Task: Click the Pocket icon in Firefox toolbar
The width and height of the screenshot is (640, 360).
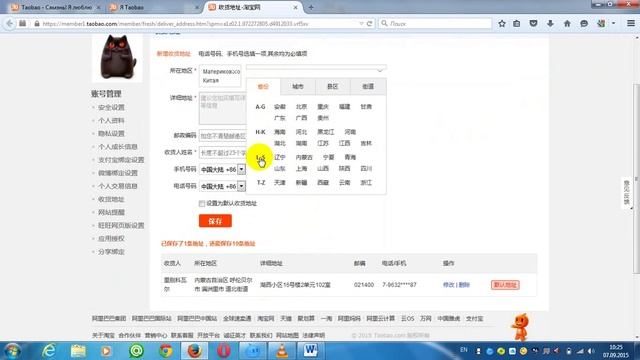Action: click(x=533, y=24)
